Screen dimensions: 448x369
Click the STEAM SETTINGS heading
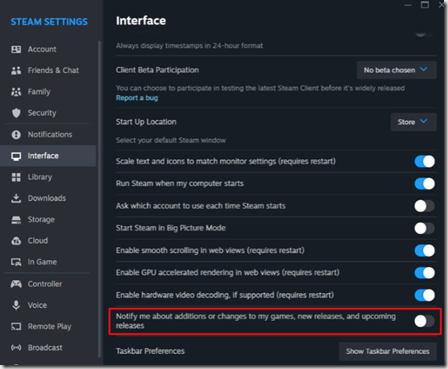49,22
